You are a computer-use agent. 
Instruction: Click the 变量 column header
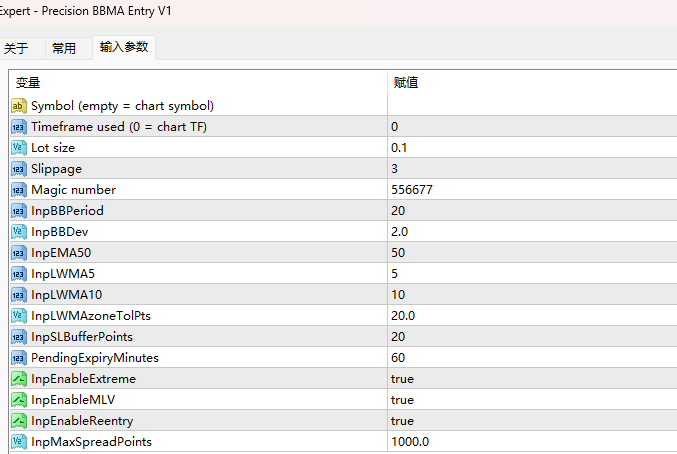click(x=198, y=83)
